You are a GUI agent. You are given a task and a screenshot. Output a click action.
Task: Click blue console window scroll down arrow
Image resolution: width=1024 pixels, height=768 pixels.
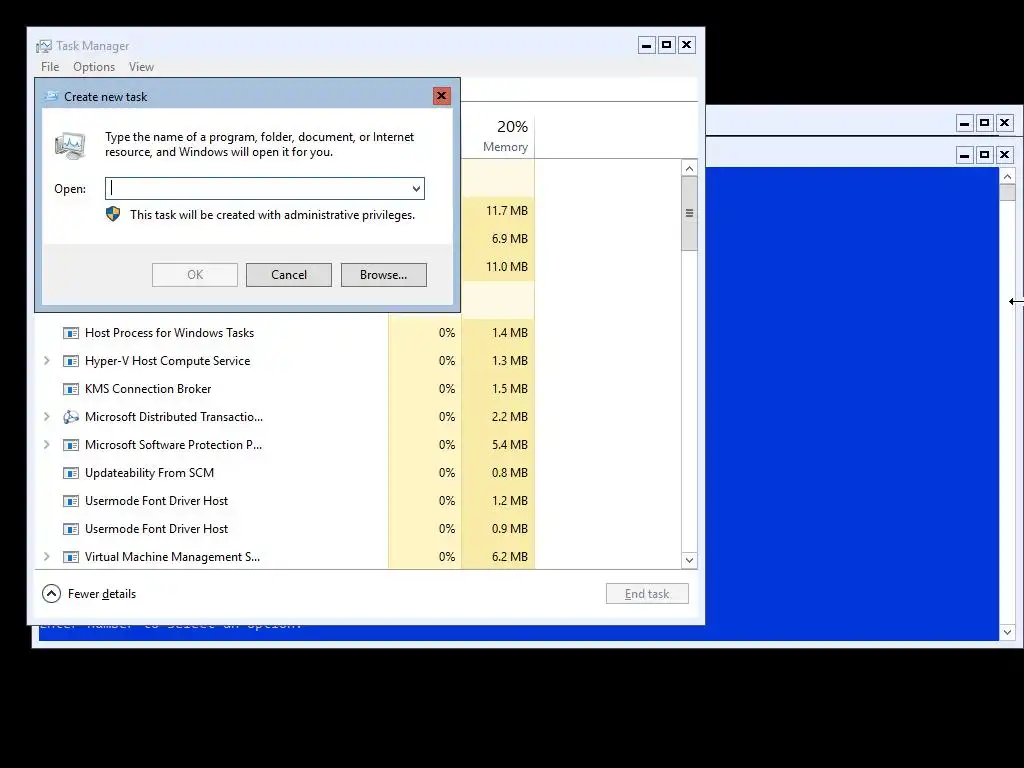pos(1007,632)
